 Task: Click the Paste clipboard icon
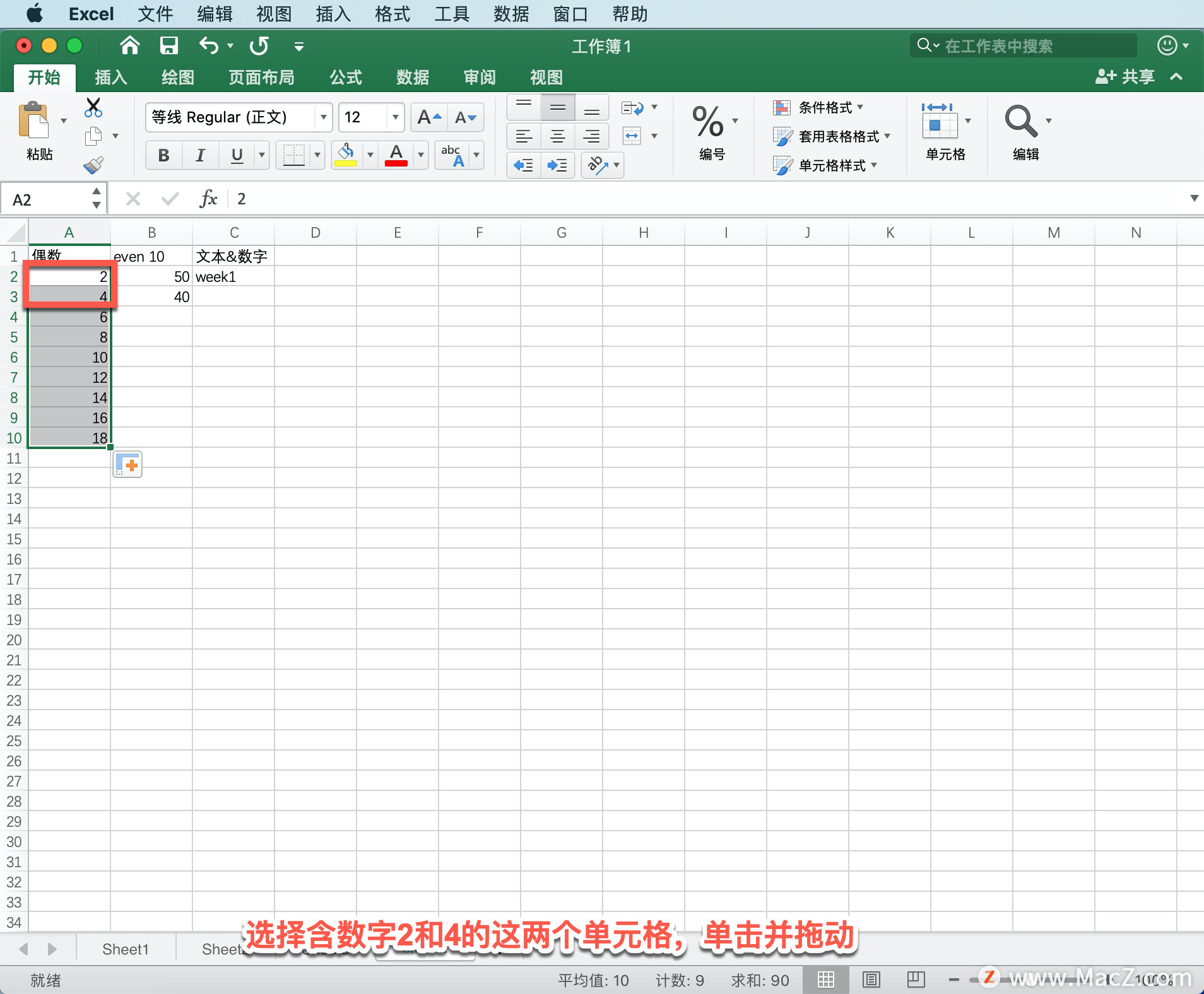[x=33, y=120]
